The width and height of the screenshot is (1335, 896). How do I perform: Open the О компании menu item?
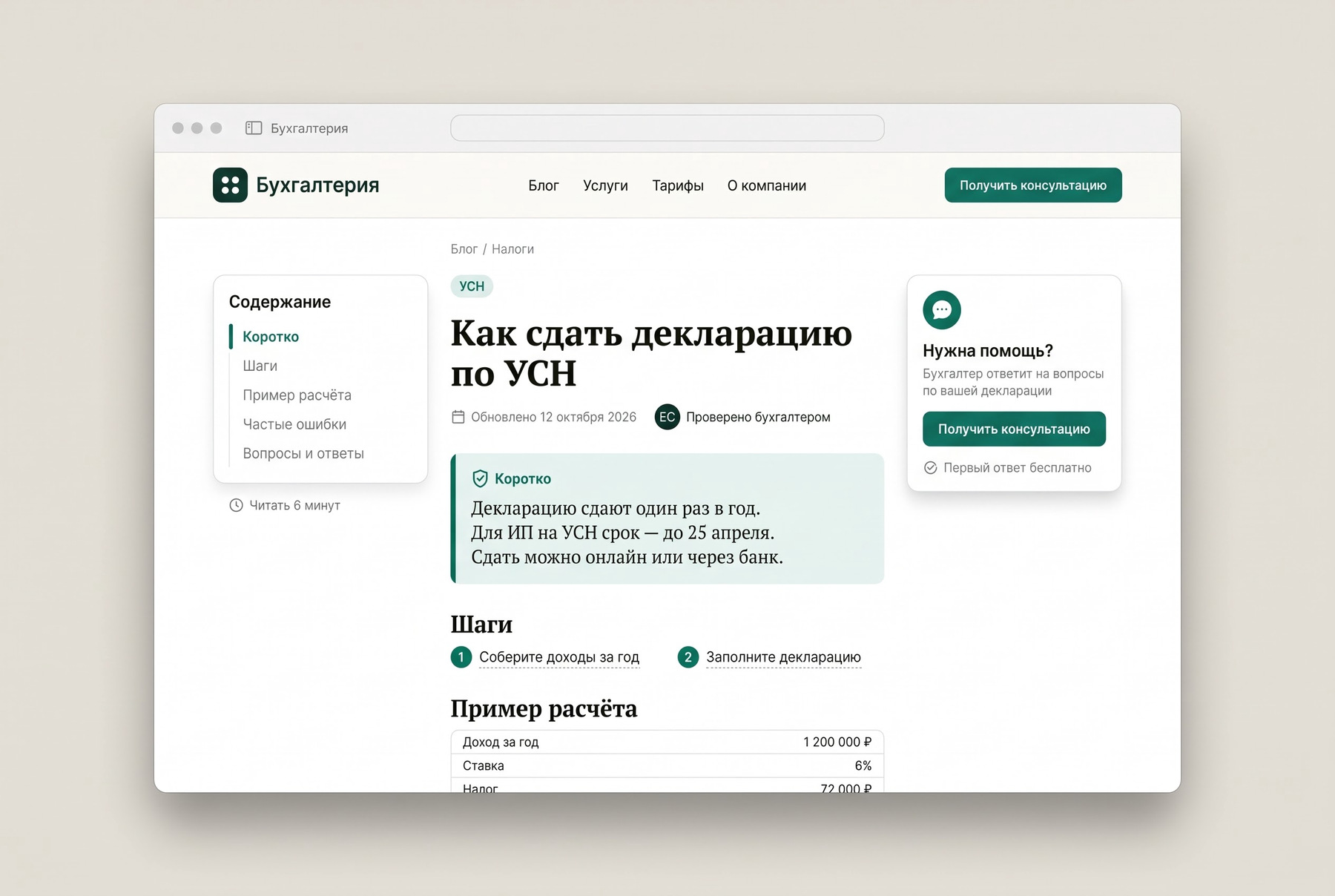(x=767, y=185)
